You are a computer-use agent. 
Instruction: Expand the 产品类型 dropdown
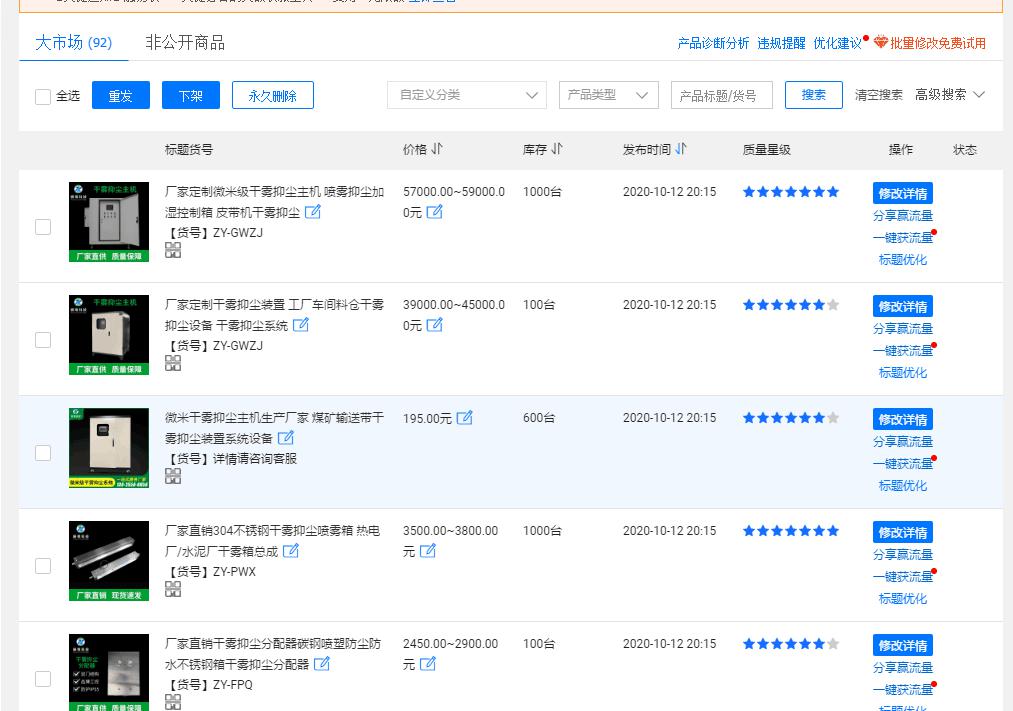pos(608,94)
